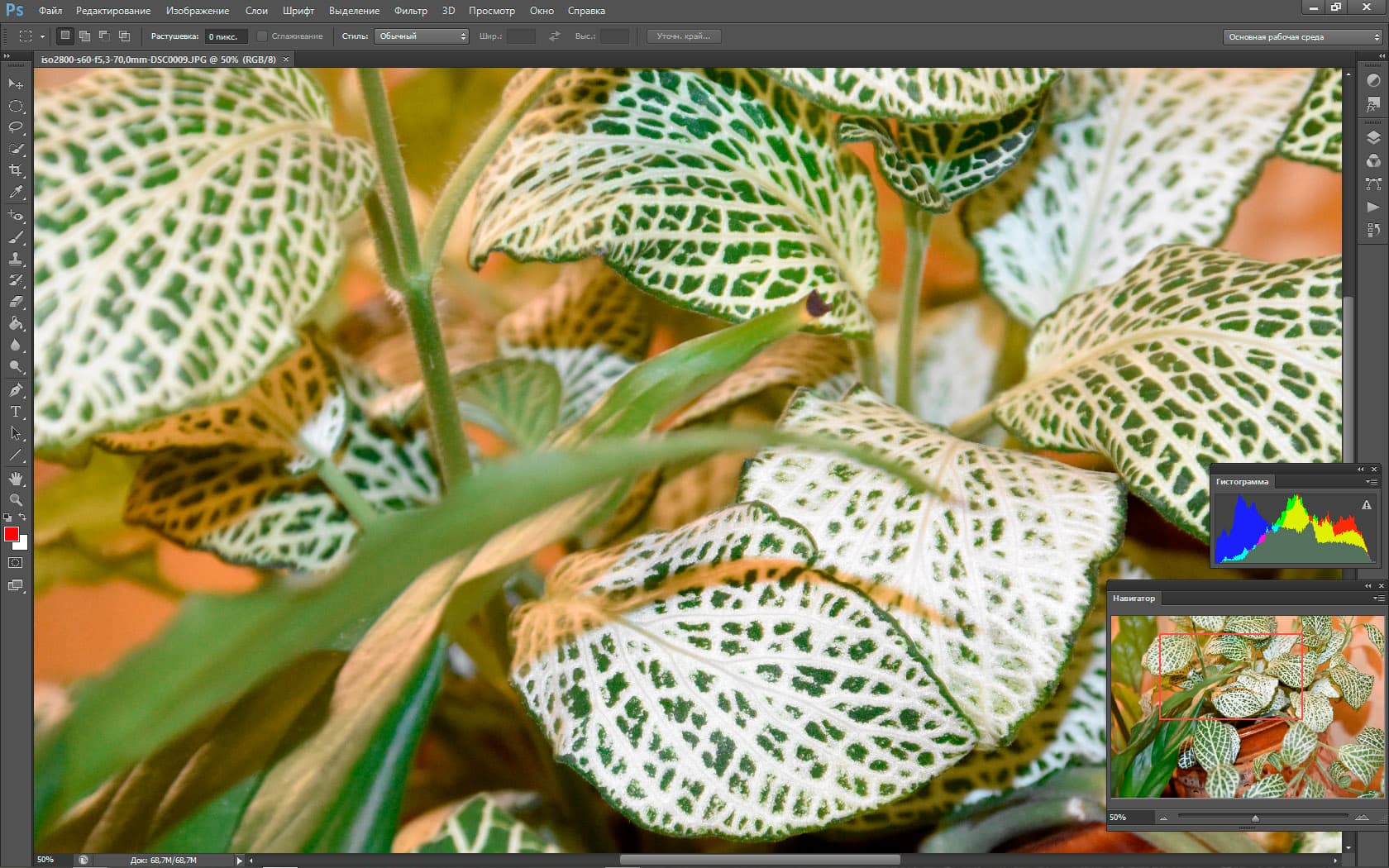Viewport: 1389px width, 868px height.
Task: Open the Actions panel play icon
Action: coord(1373,207)
